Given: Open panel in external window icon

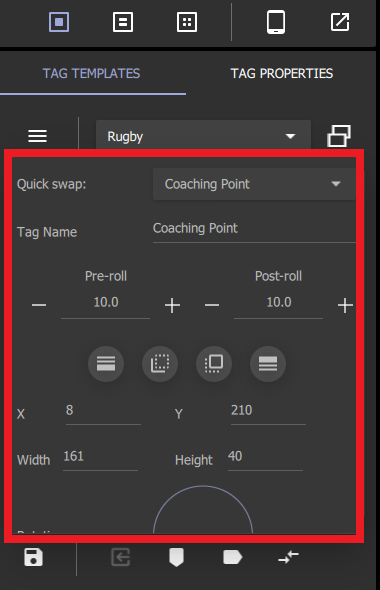Looking at the screenshot, I should pos(340,22).
